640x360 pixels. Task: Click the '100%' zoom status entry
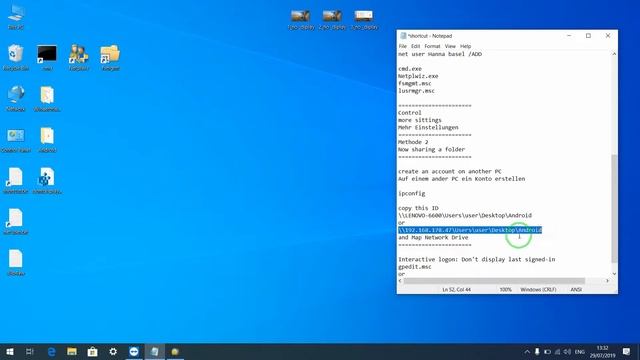tap(505, 289)
